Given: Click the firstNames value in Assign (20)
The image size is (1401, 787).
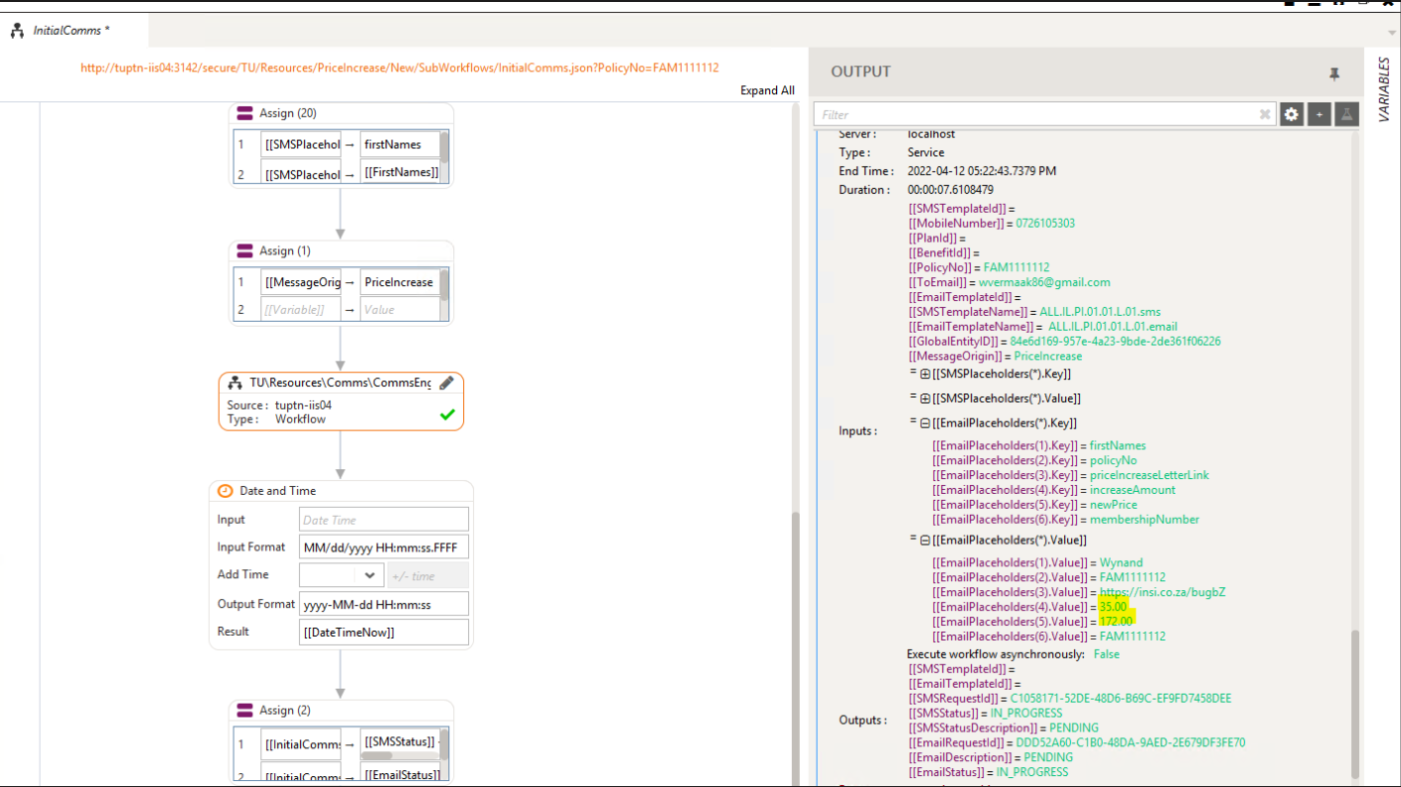Looking at the screenshot, I should (x=399, y=144).
